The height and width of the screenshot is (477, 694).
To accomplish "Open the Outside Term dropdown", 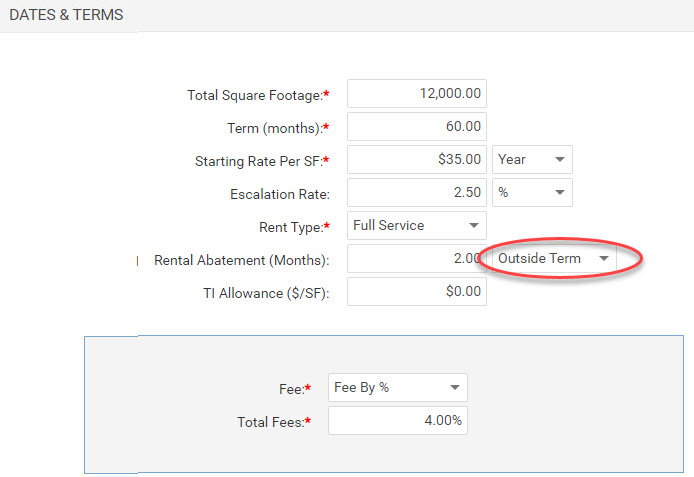I will click(x=554, y=258).
